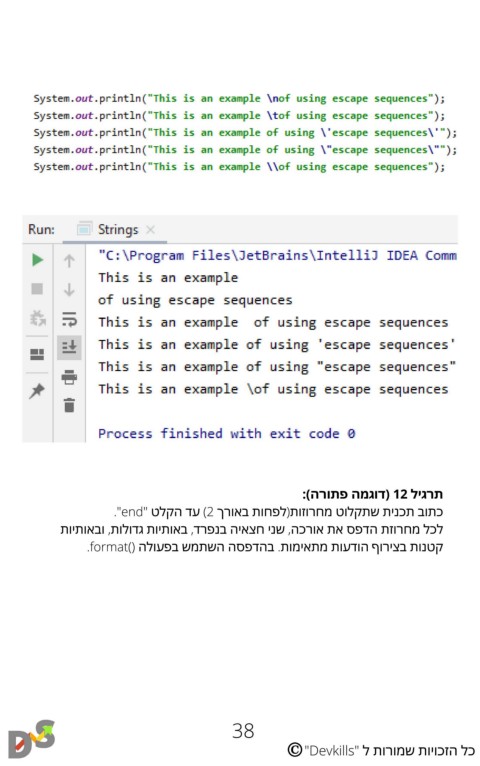Click the green Rerun play icon
This screenshot has height=766, width=480.
click(x=37, y=259)
